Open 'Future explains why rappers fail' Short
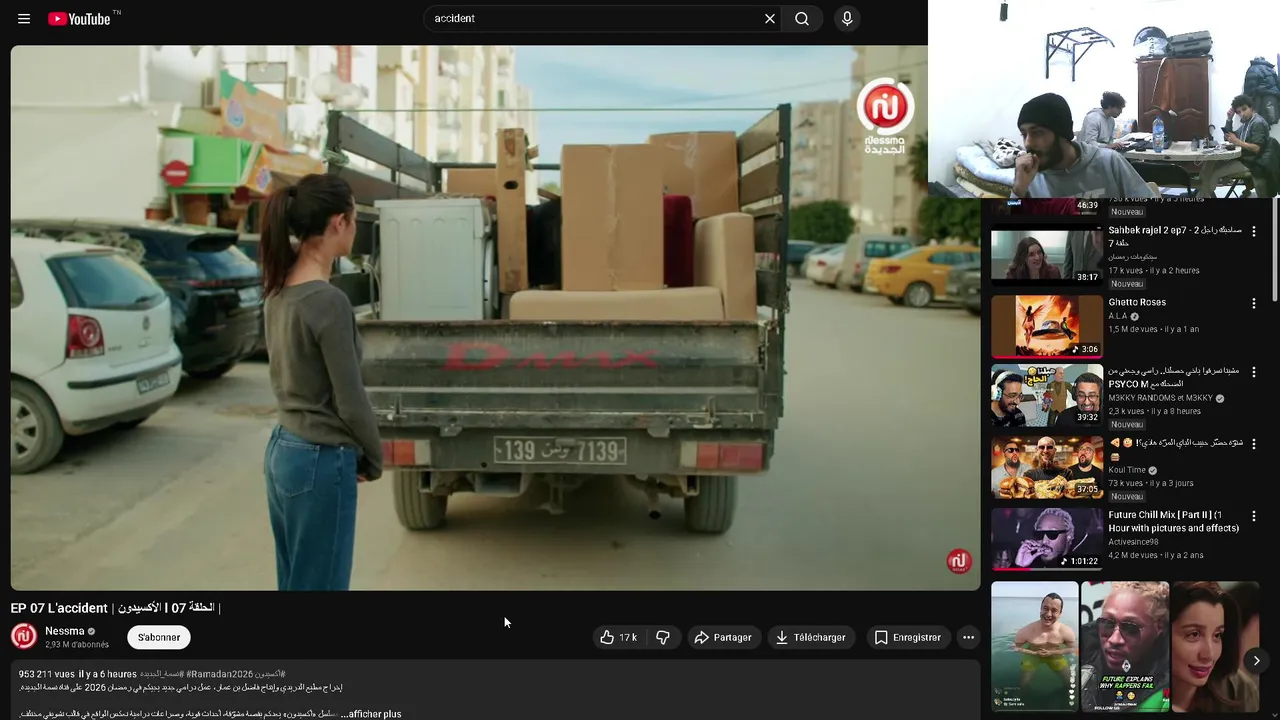 (x=1124, y=646)
